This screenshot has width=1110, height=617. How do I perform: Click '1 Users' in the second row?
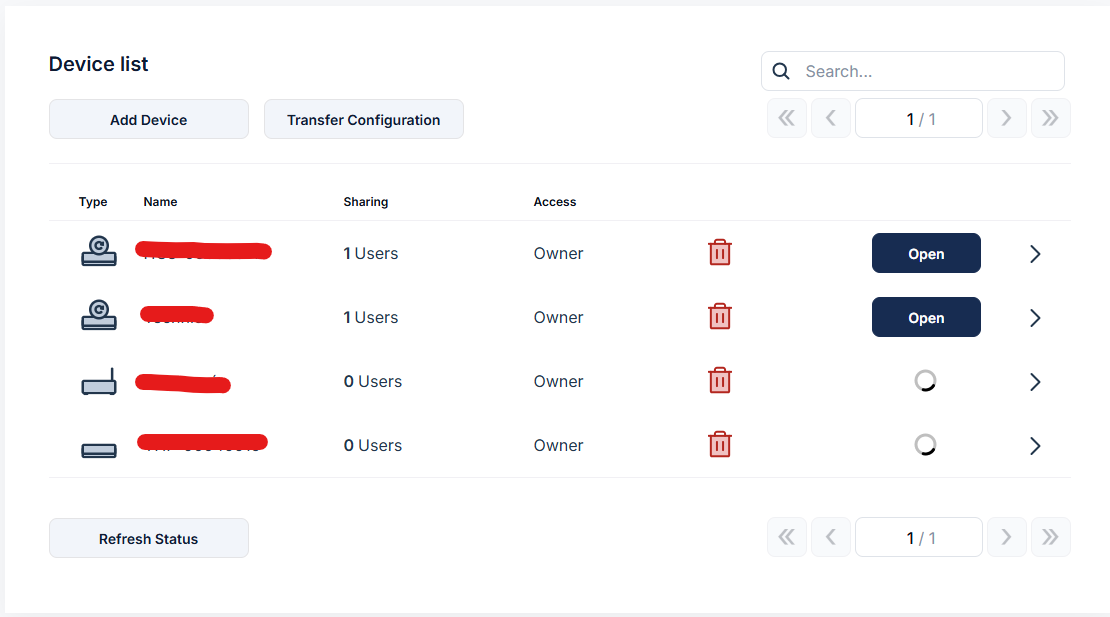coord(371,317)
